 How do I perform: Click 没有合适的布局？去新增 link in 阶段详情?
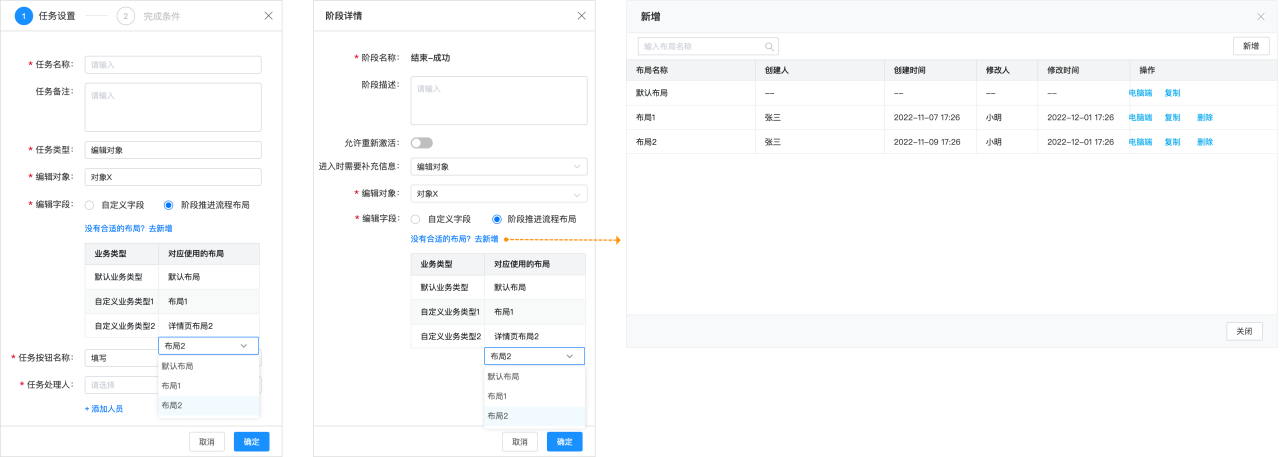(454, 239)
